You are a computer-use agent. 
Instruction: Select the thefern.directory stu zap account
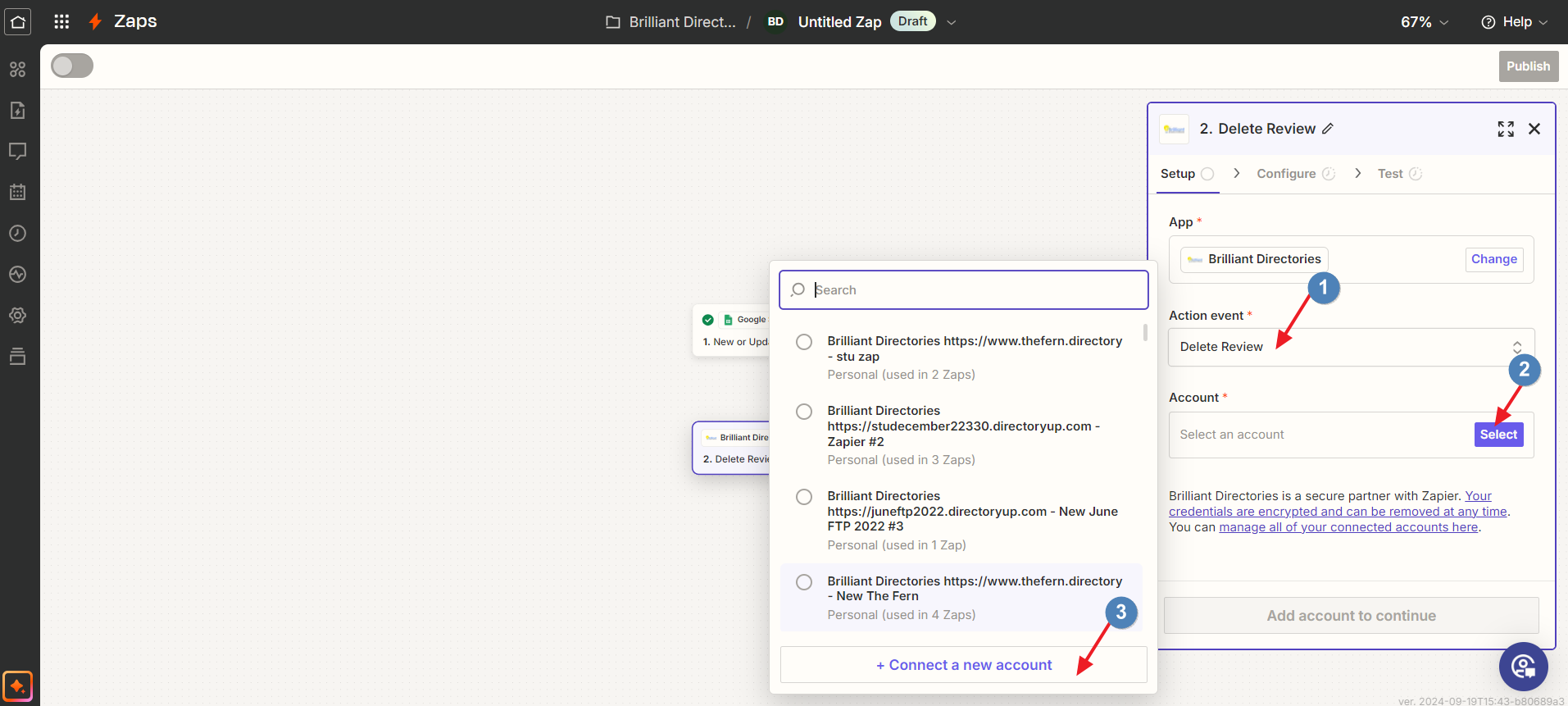pos(961,357)
